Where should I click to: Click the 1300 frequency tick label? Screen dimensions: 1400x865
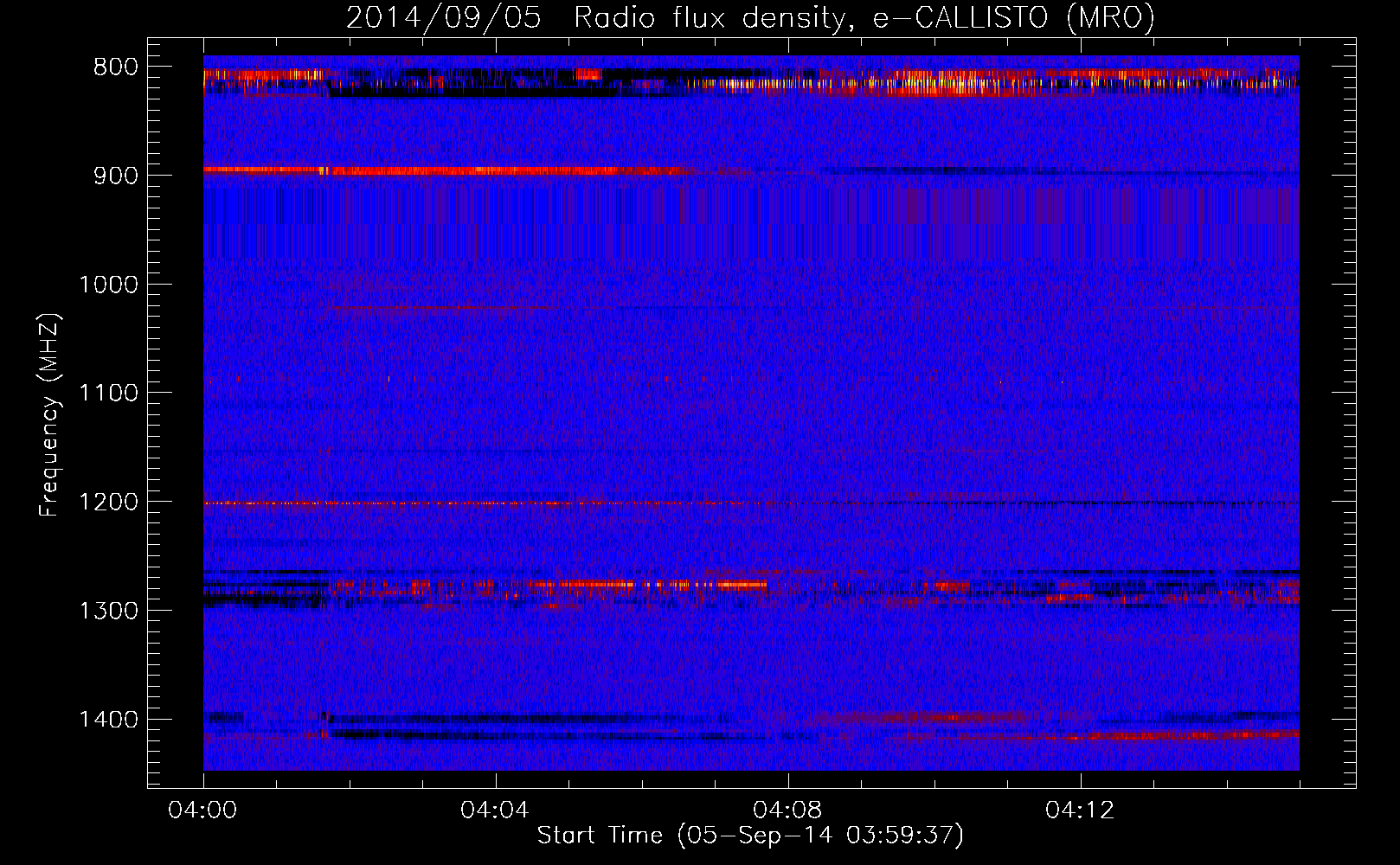coord(108,611)
